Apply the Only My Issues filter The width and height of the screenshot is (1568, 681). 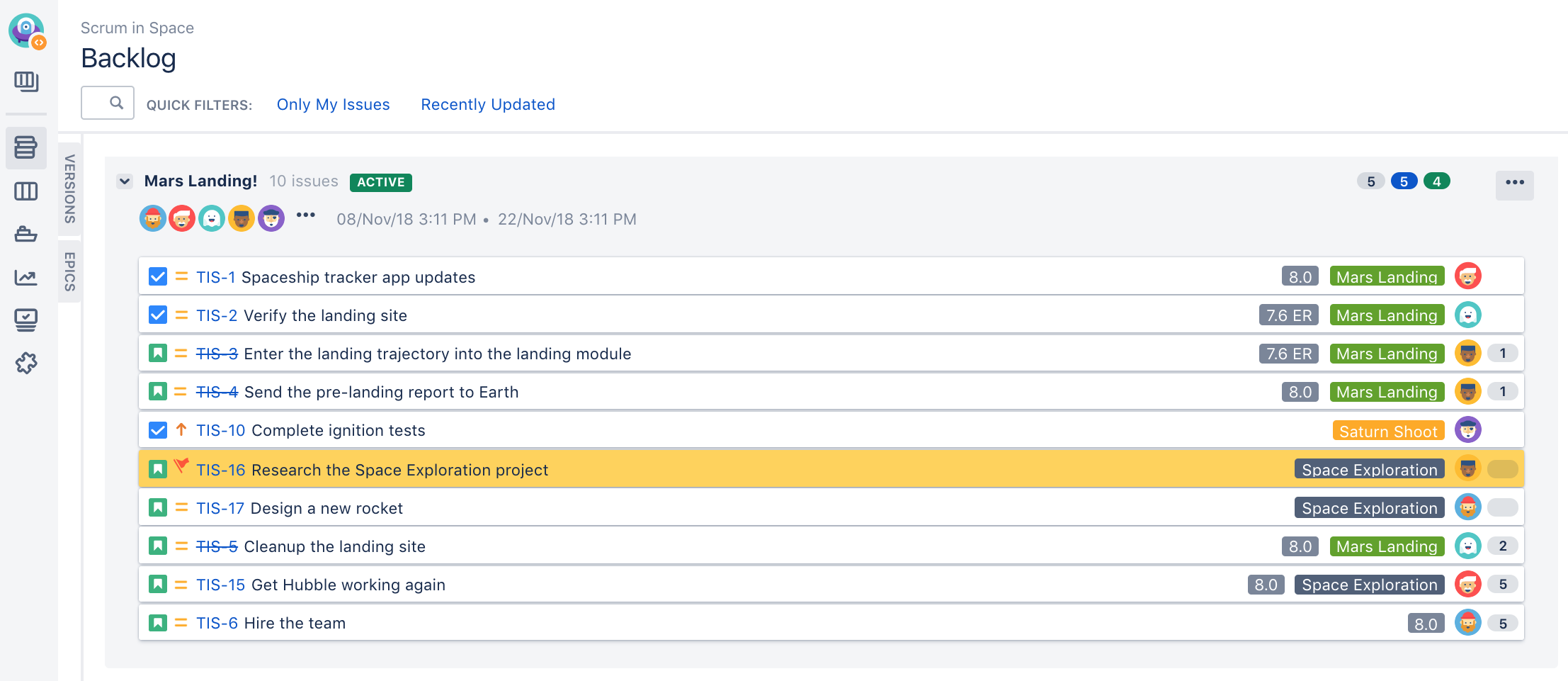333,104
